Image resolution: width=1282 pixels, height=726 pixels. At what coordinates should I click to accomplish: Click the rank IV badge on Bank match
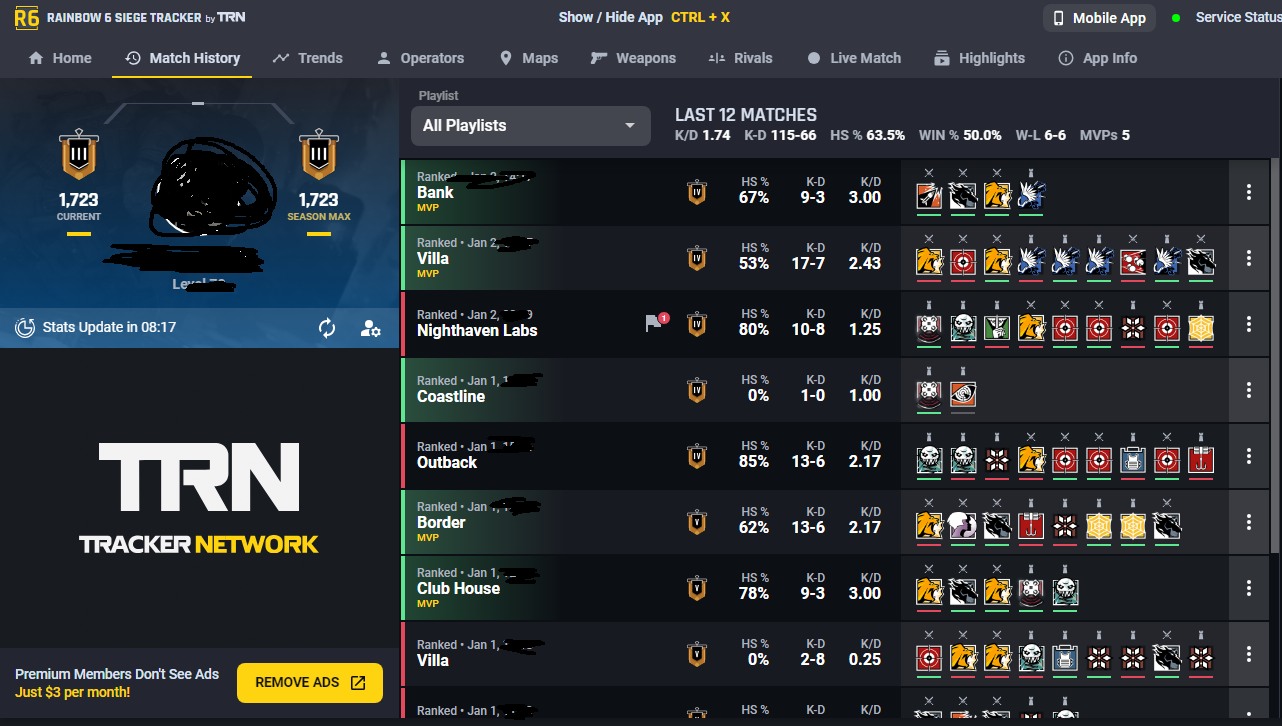[697, 192]
